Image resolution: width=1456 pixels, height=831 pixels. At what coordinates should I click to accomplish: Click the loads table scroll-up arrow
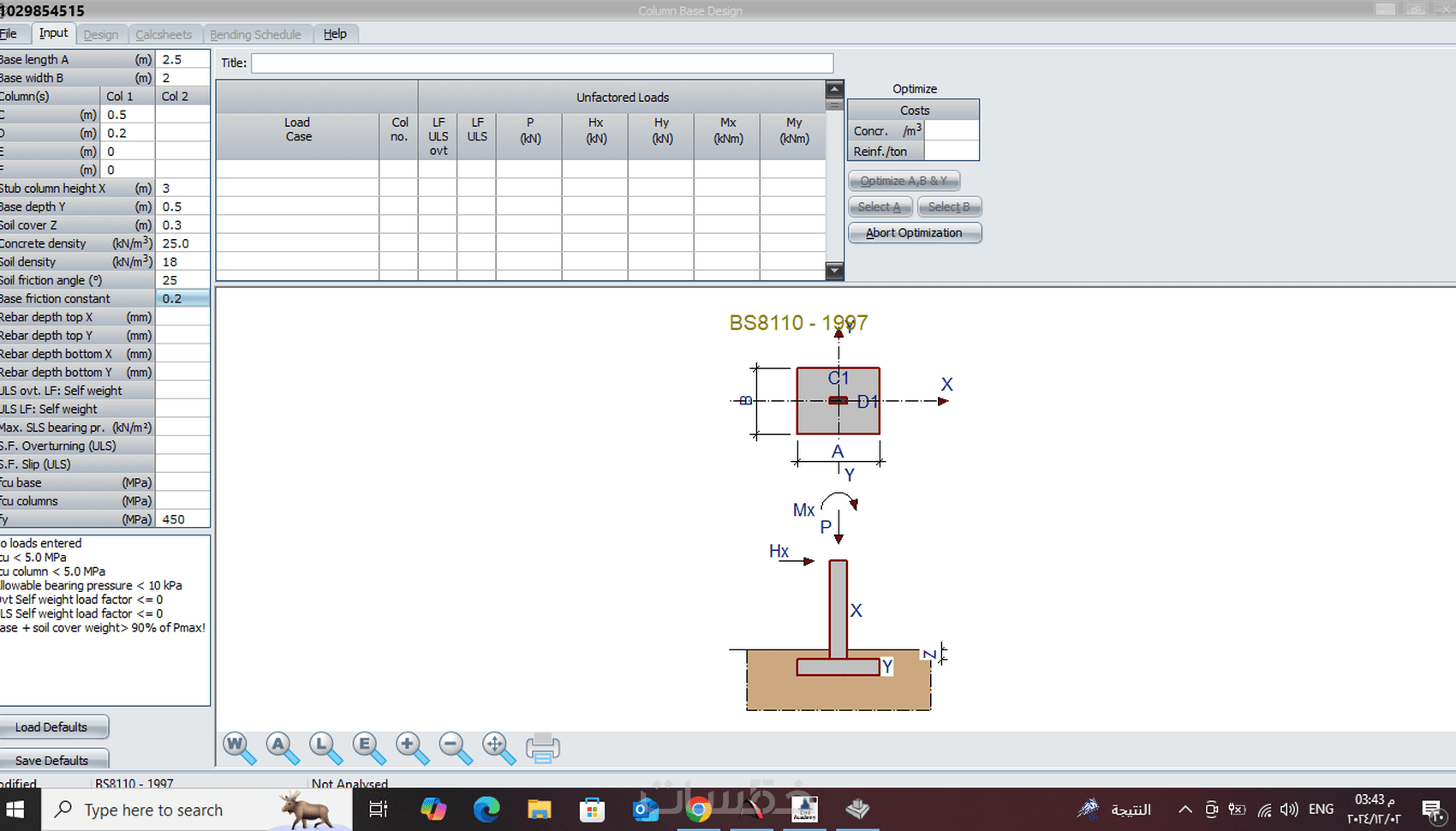pyautogui.click(x=834, y=89)
